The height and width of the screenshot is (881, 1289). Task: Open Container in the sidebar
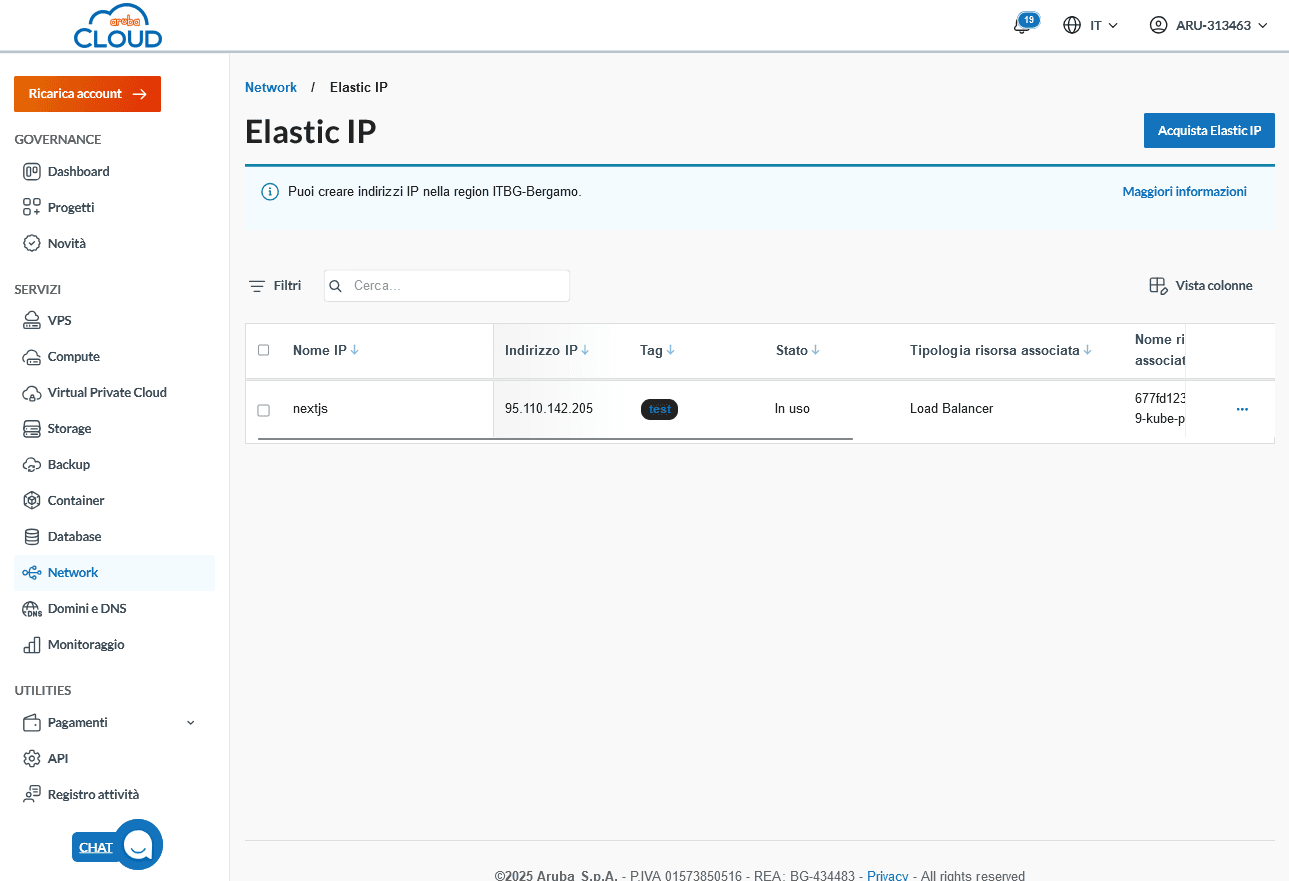point(76,501)
